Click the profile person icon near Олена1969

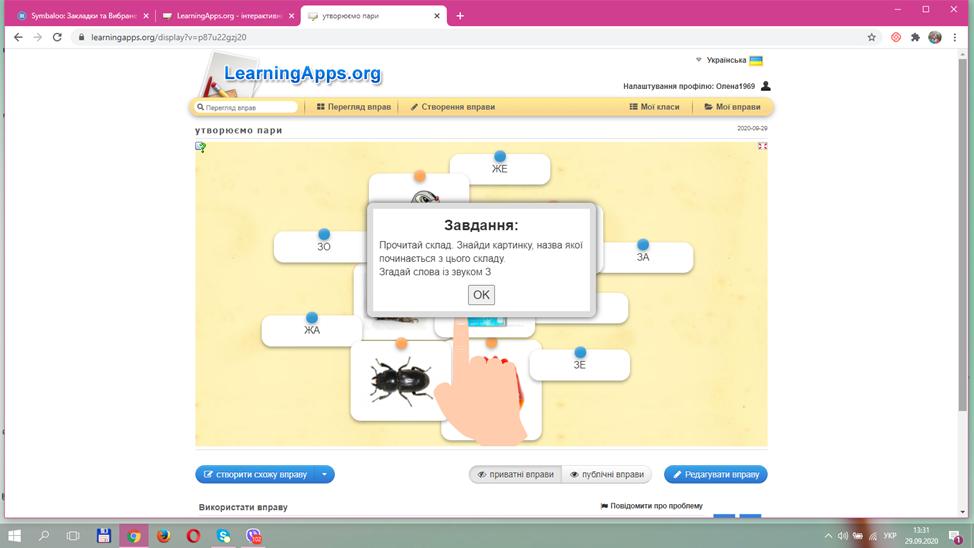click(x=766, y=86)
